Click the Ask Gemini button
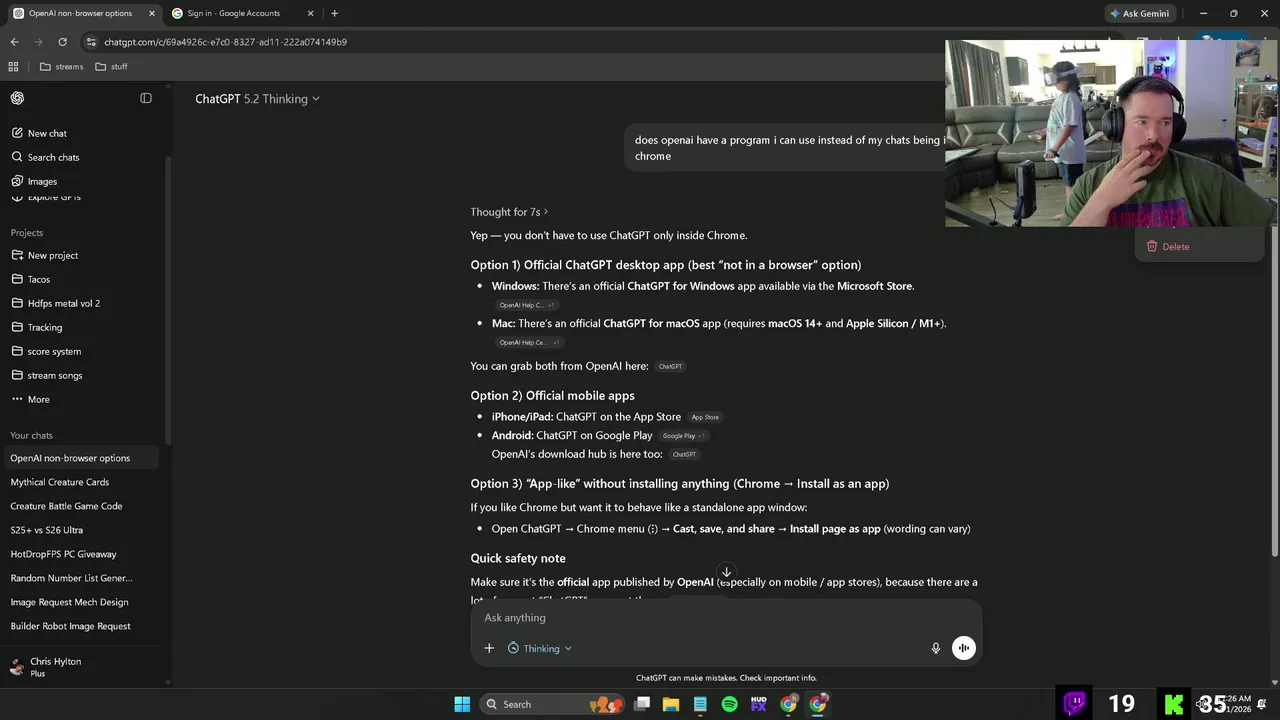This screenshot has width=1280, height=720. [x=1139, y=13]
